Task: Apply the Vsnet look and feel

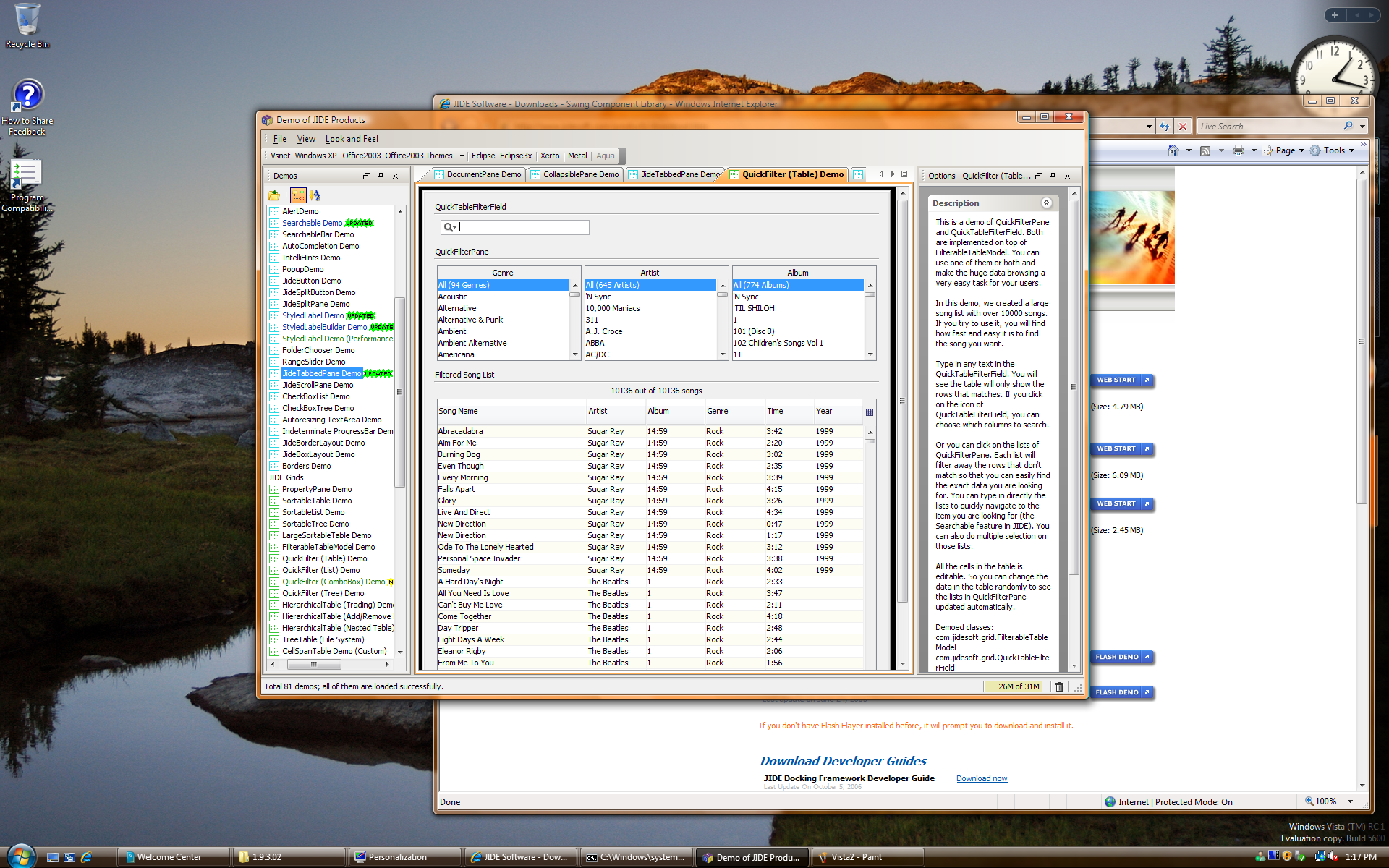Action: pos(281,156)
